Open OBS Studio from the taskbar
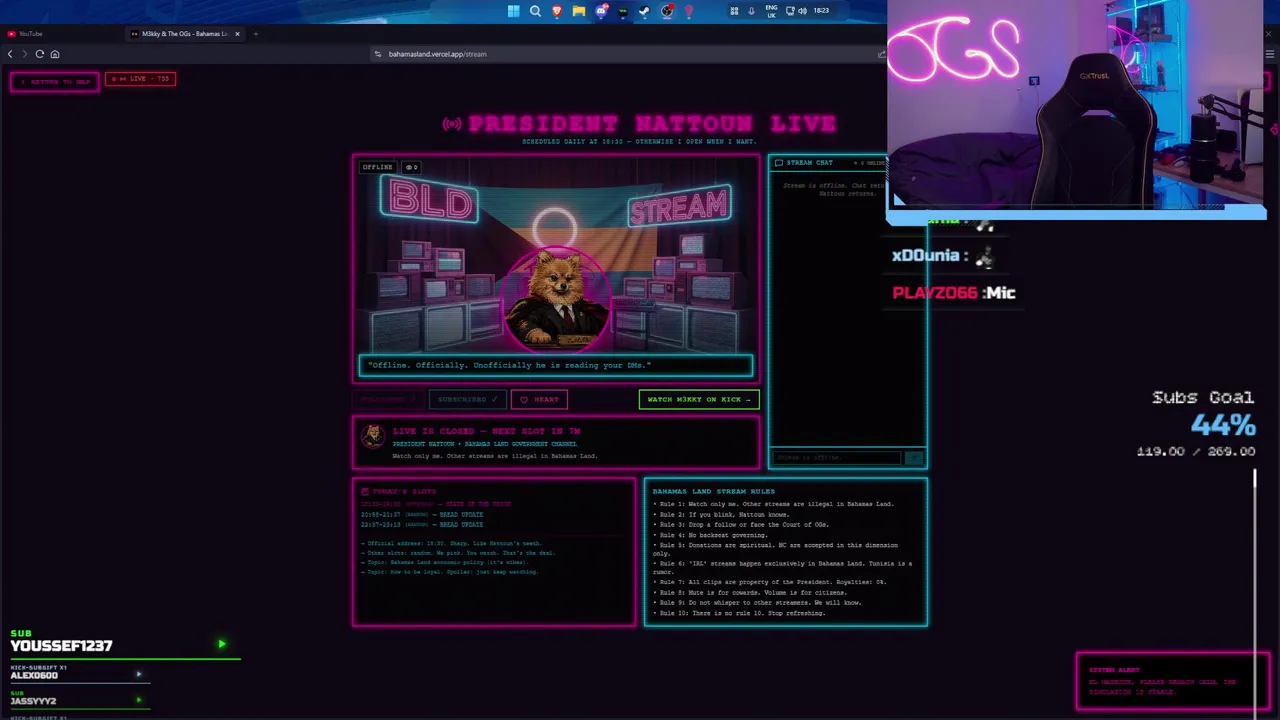 pos(666,11)
